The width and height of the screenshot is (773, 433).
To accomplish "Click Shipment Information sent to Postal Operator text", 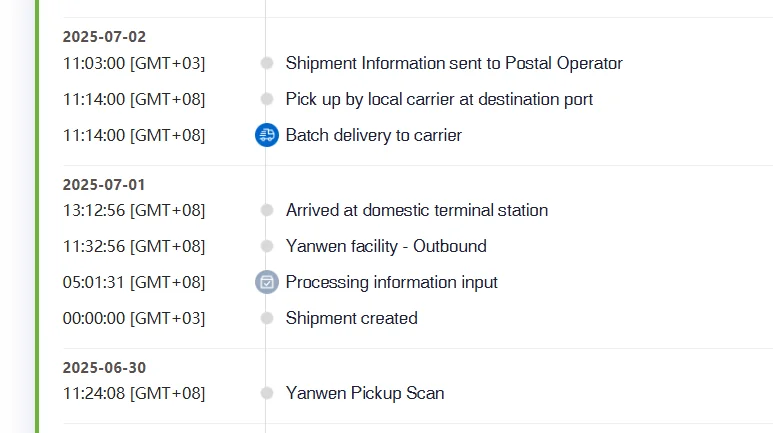I will coord(454,63).
